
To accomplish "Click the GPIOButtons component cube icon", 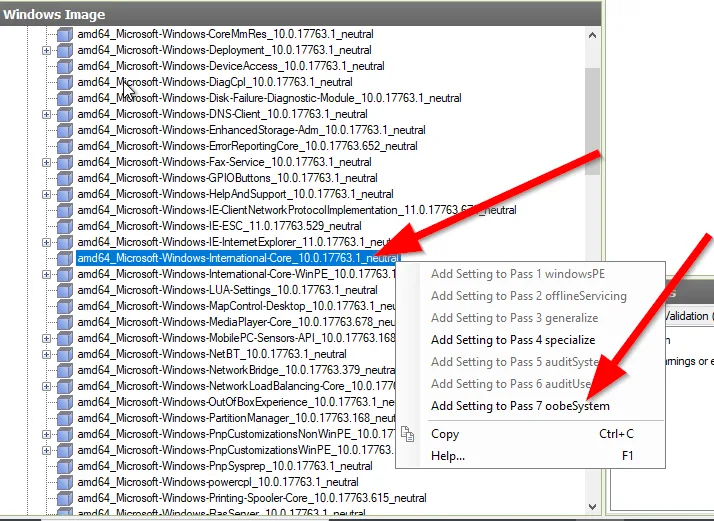I will (65, 178).
